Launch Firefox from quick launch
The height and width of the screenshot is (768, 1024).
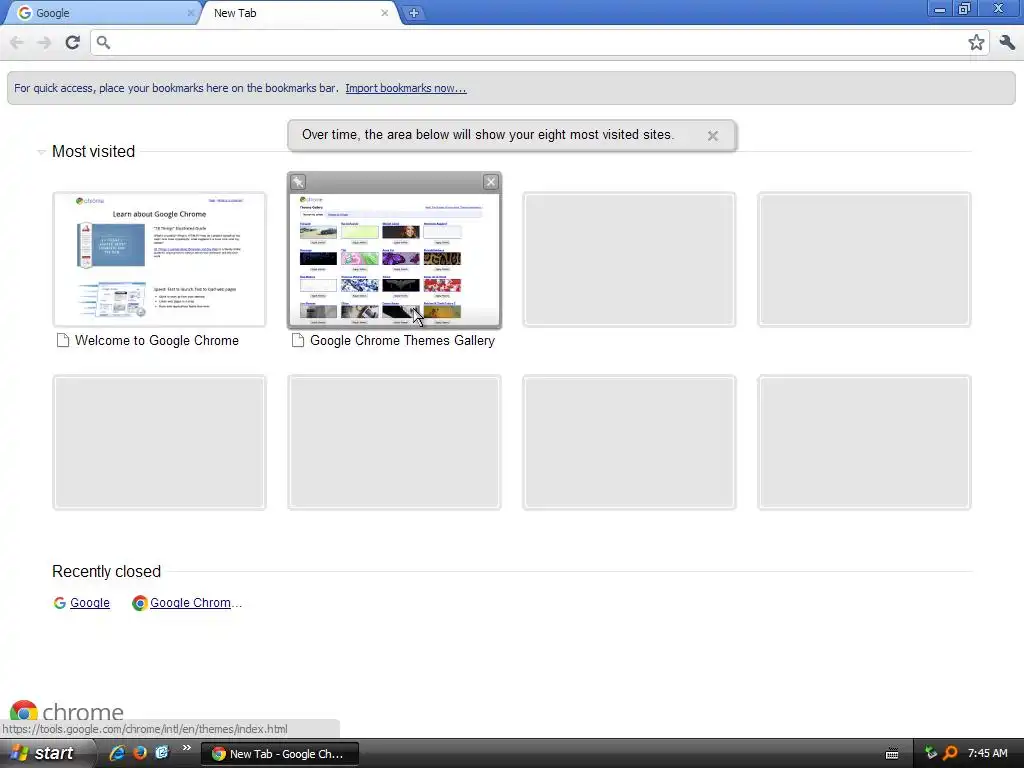140,753
